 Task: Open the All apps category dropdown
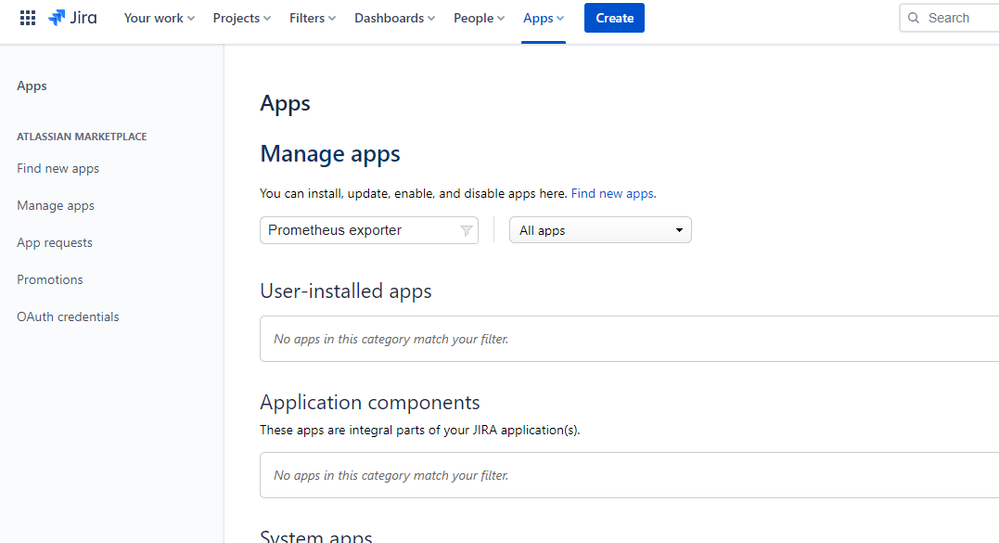point(600,230)
